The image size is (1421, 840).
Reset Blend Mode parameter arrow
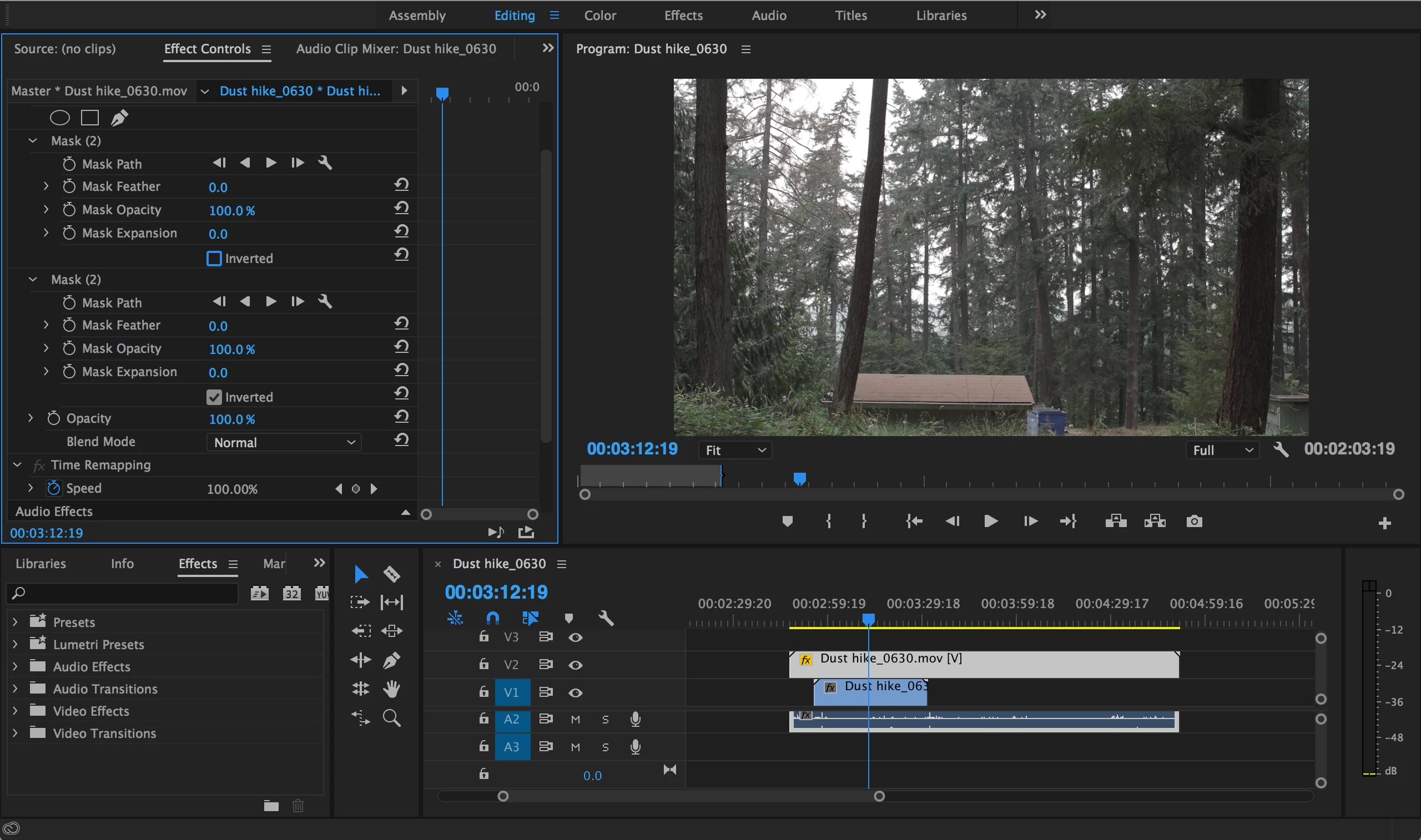tap(401, 440)
